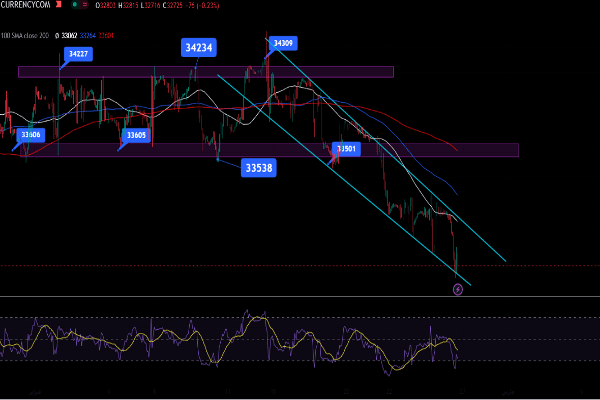Click the 33606 price callout
Image resolution: width=600 pixels, height=400 pixels.
30,135
